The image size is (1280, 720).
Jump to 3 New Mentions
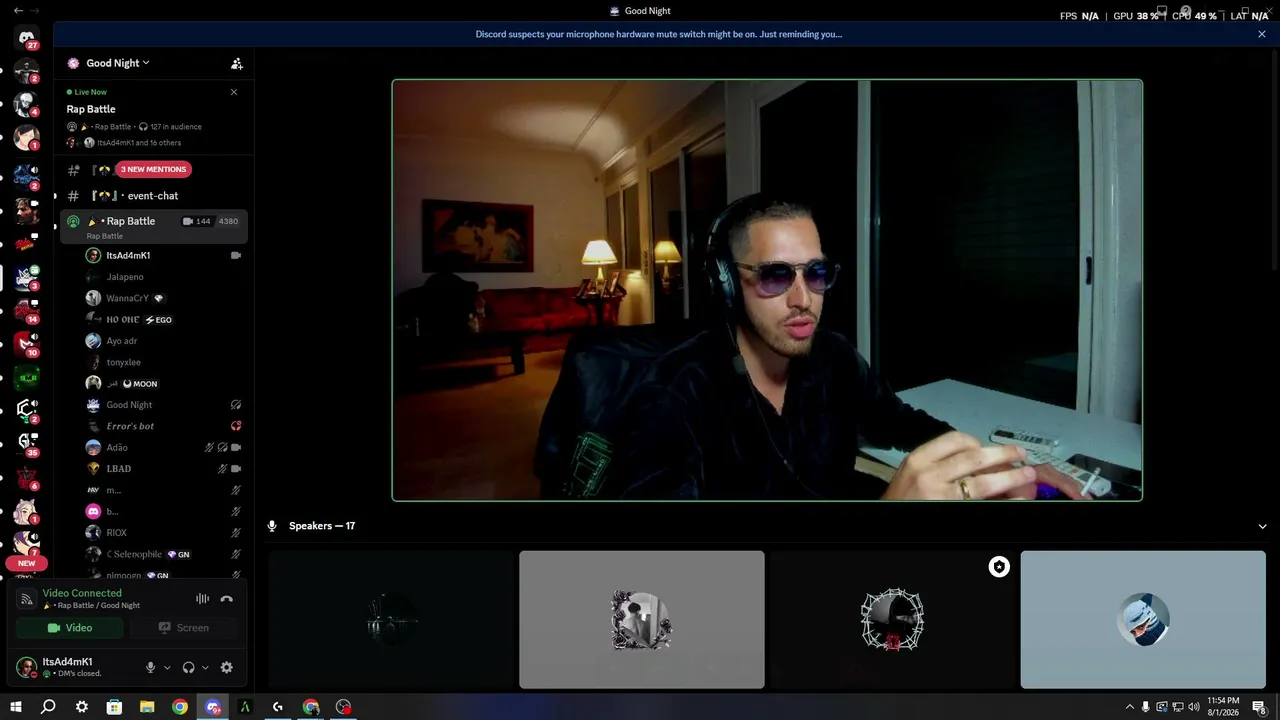[x=154, y=169]
